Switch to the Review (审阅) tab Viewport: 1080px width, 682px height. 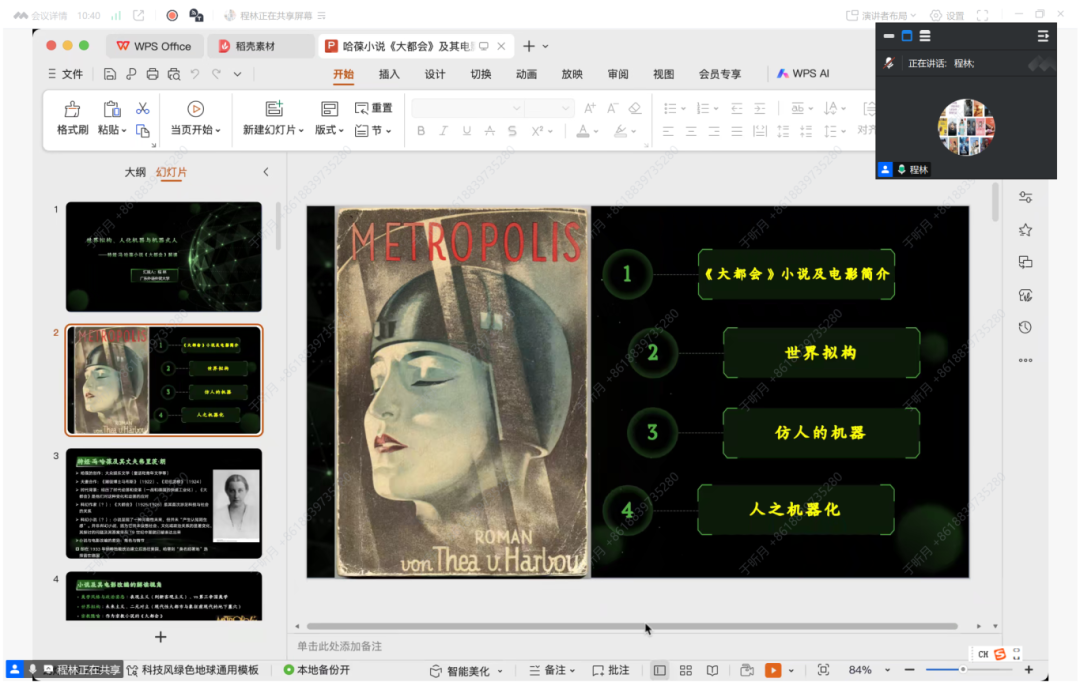(x=618, y=74)
